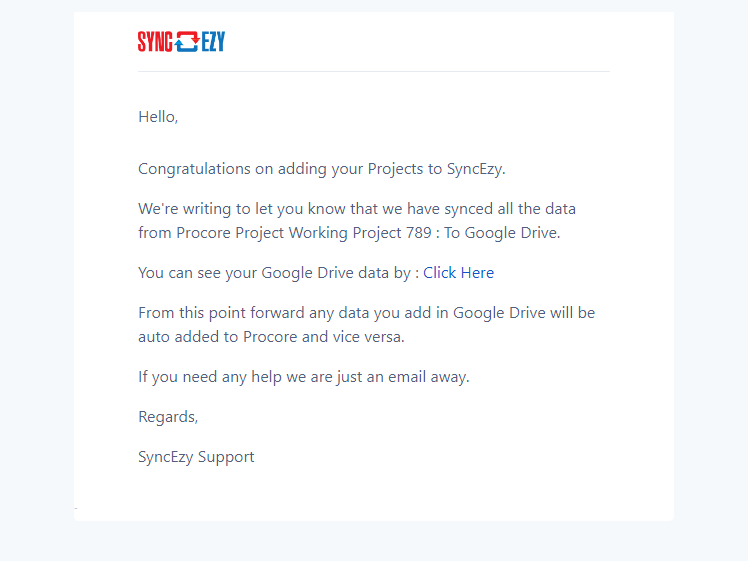Click the sync arrows icon in the logo
748x561 pixels.
(187, 42)
